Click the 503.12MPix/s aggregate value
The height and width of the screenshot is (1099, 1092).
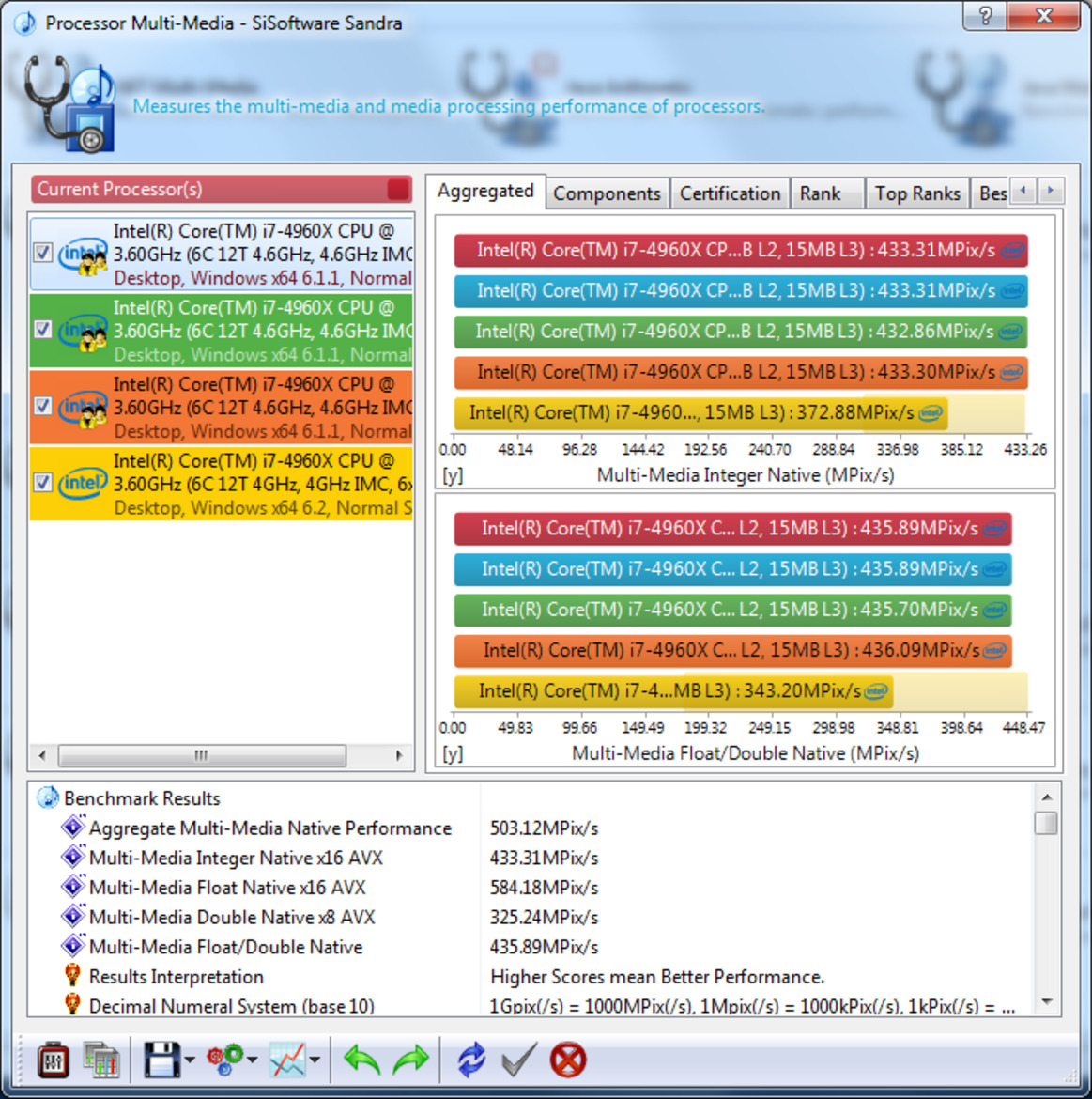tap(545, 828)
